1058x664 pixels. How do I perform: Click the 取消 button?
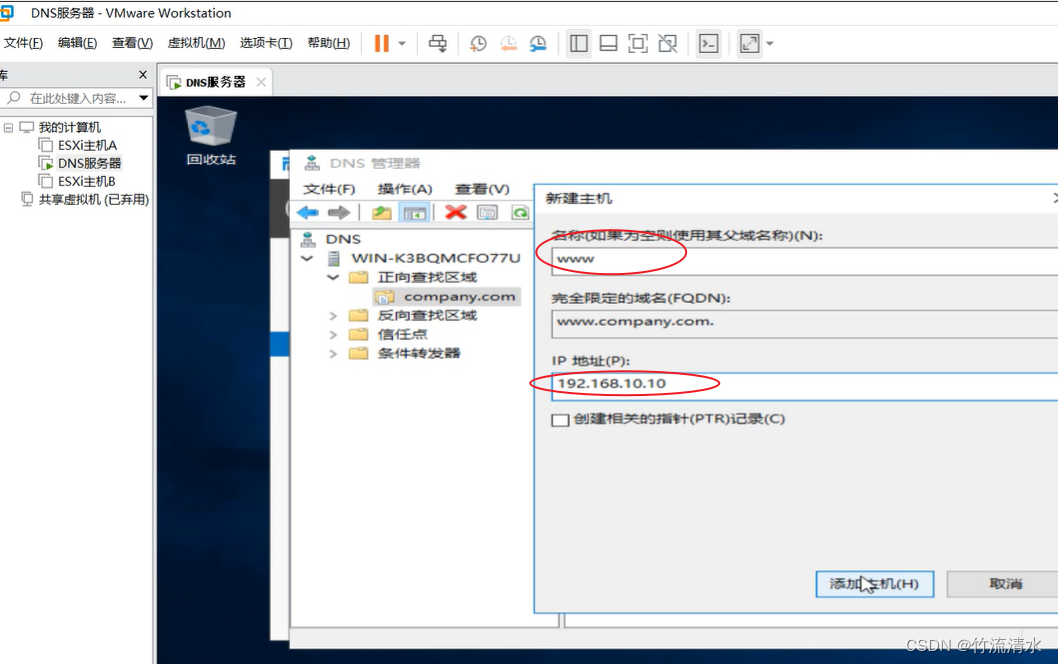1004,584
